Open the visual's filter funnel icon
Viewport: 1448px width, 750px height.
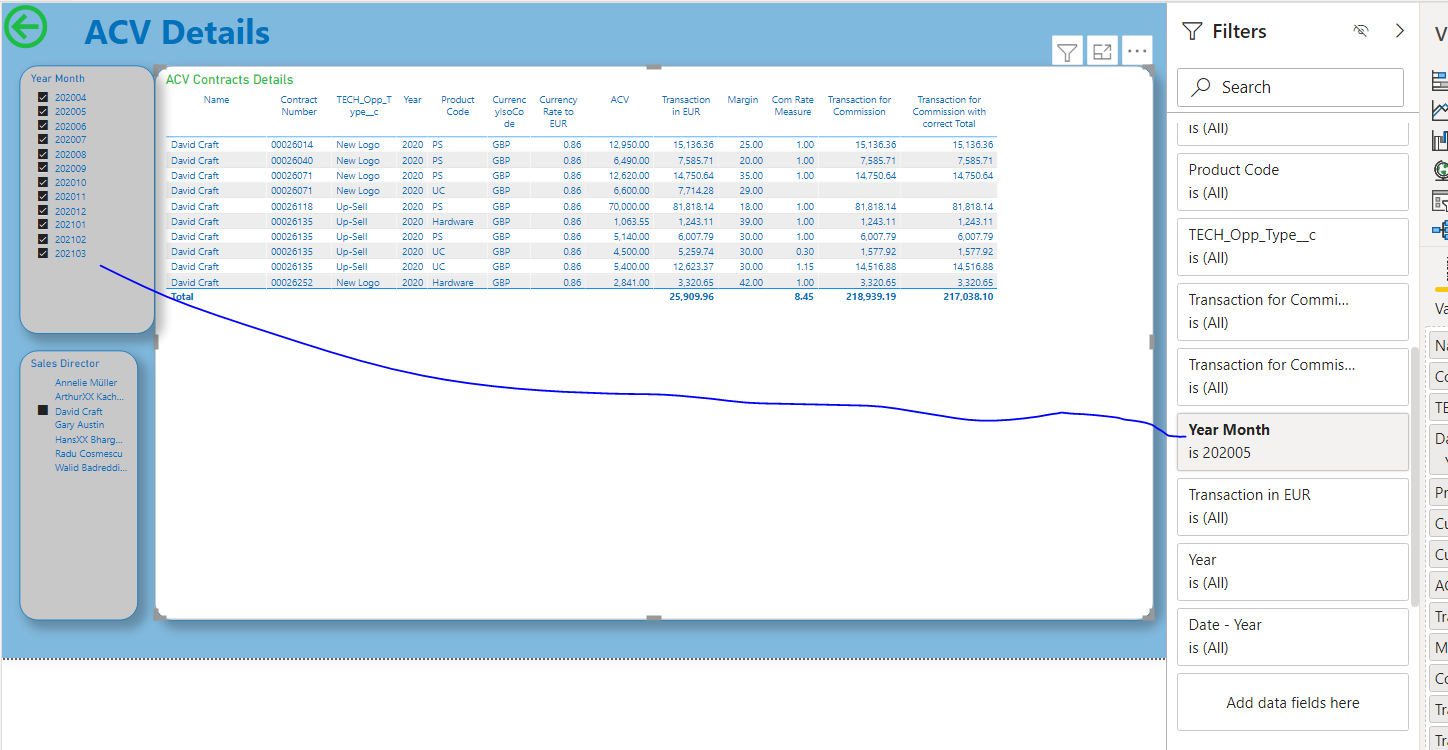(x=1068, y=52)
